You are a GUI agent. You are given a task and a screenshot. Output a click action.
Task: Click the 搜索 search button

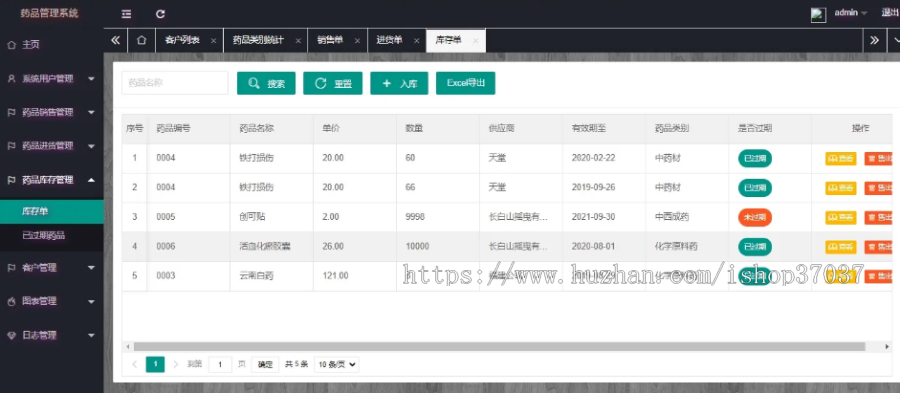click(266, 83)
